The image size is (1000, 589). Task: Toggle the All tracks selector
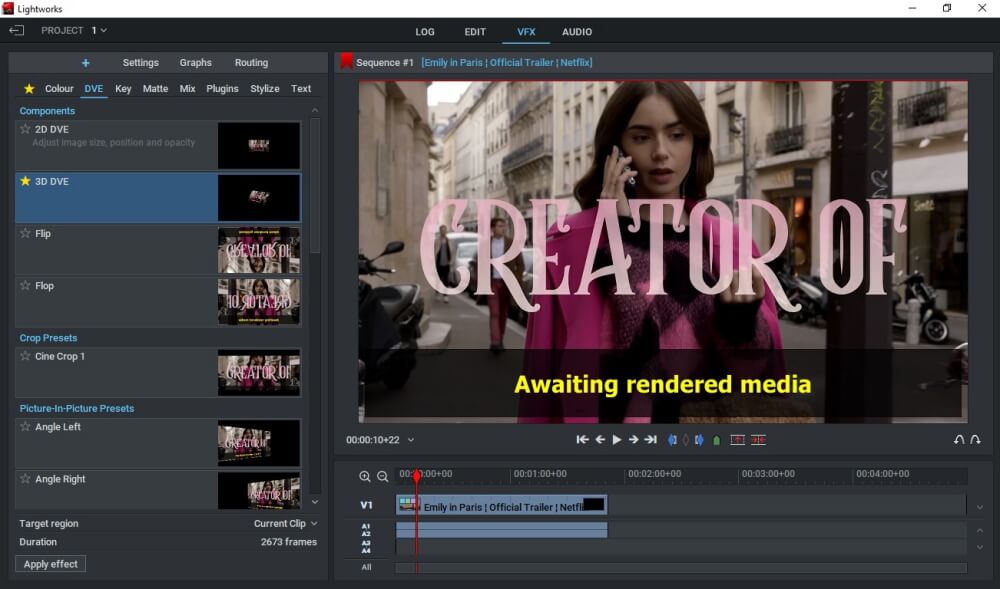pyautogui.click(x=366, y=567)
